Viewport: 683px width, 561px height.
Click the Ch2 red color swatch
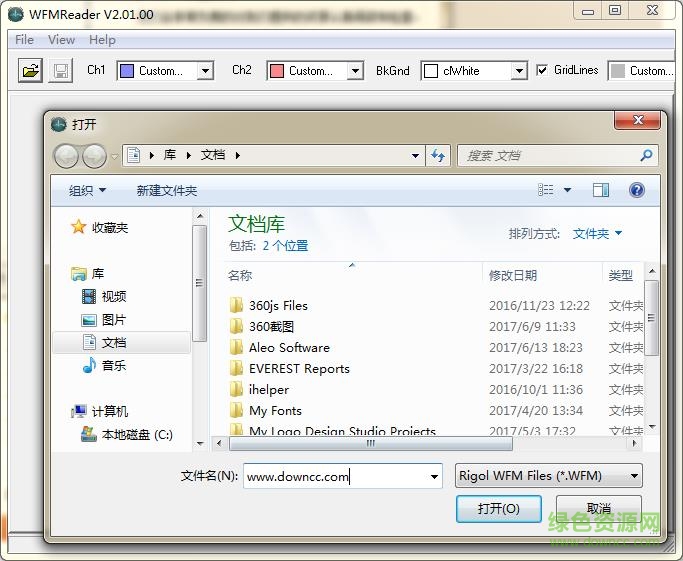(276, 71)
